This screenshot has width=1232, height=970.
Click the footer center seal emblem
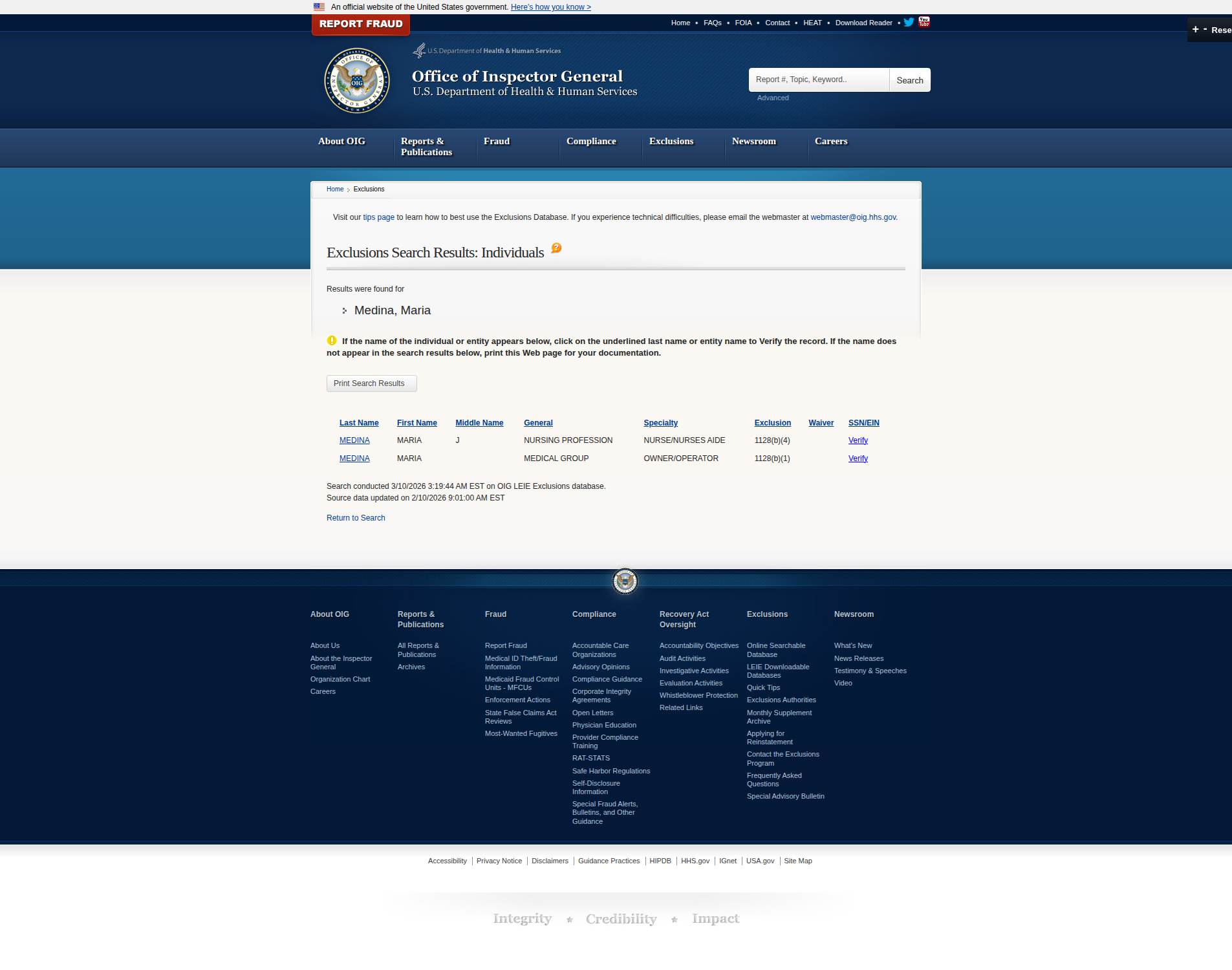[625, 581]
